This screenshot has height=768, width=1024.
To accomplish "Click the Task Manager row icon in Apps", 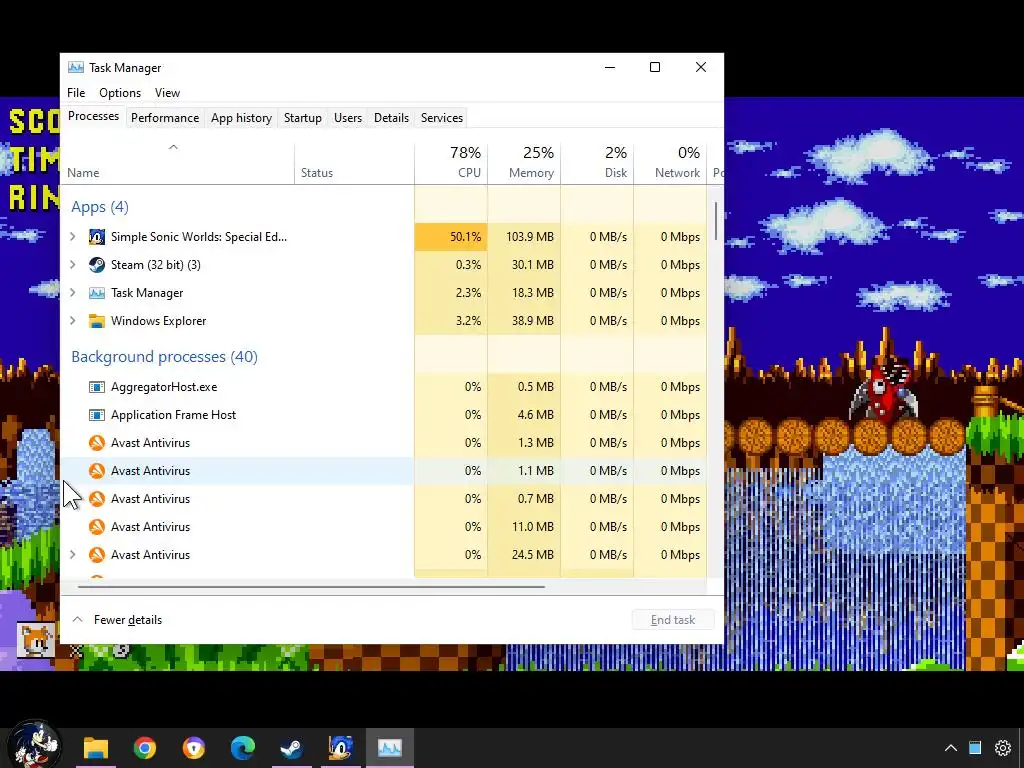I will click(97, 293).
